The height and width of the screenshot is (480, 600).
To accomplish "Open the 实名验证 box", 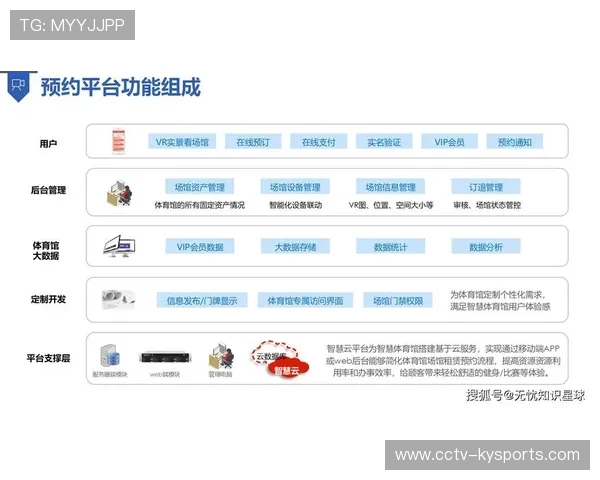I will [x=384, y=142].
